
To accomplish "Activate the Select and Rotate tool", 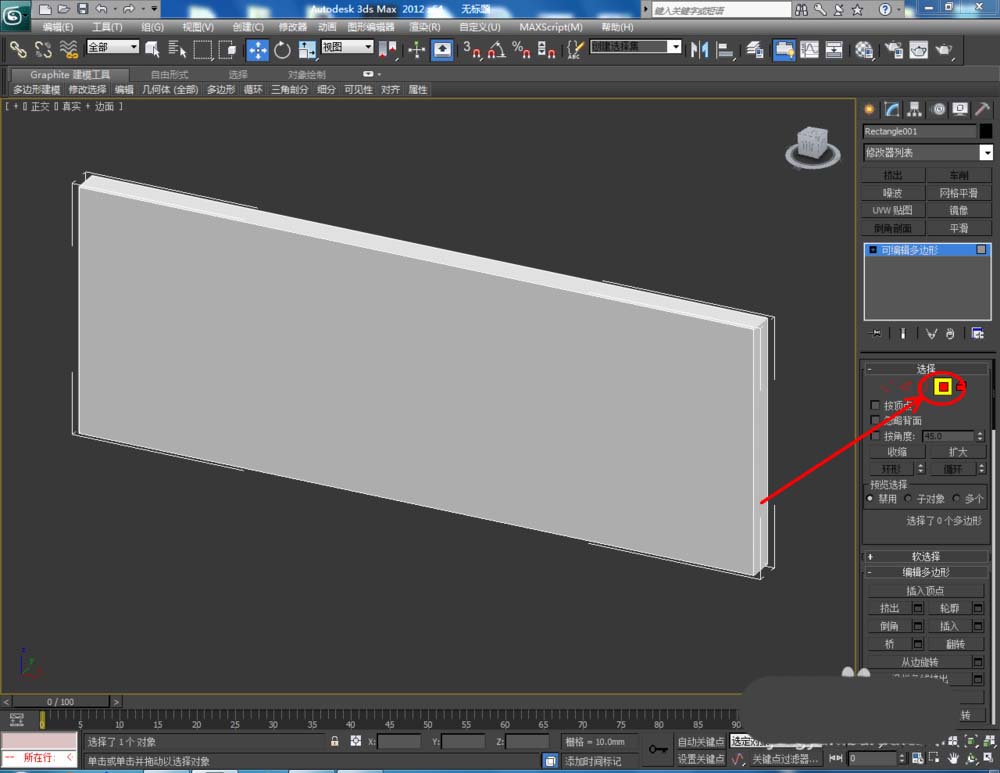I will click(x=282, y=50).
